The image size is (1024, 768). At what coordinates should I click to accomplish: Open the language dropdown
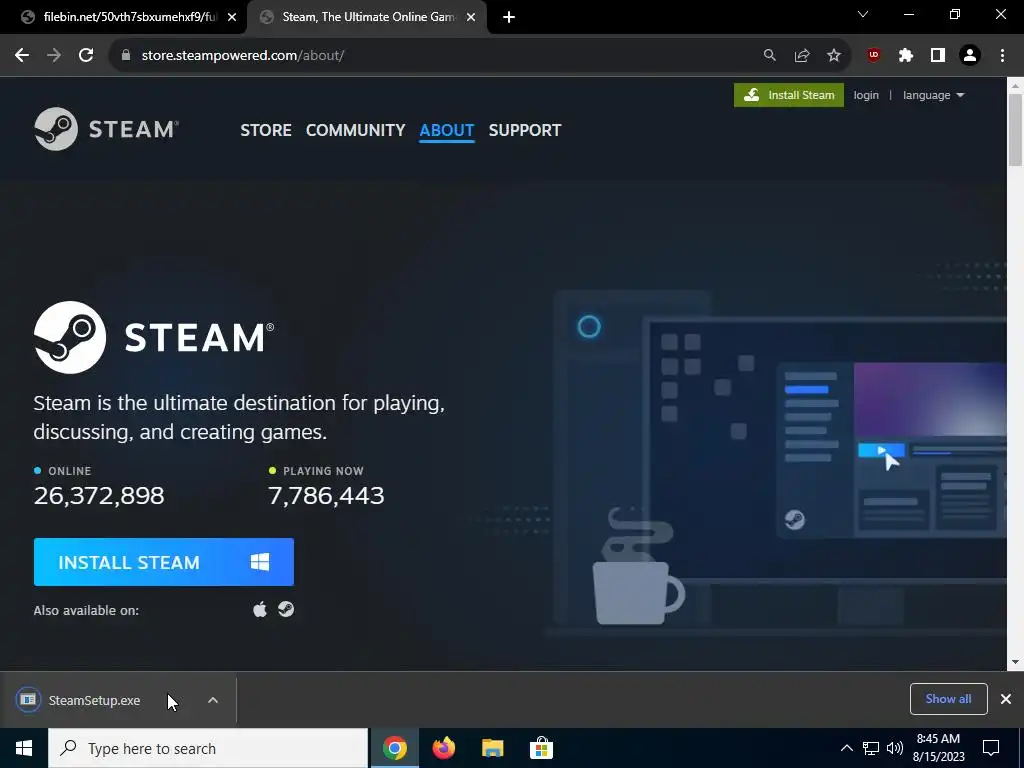point(933,95)
